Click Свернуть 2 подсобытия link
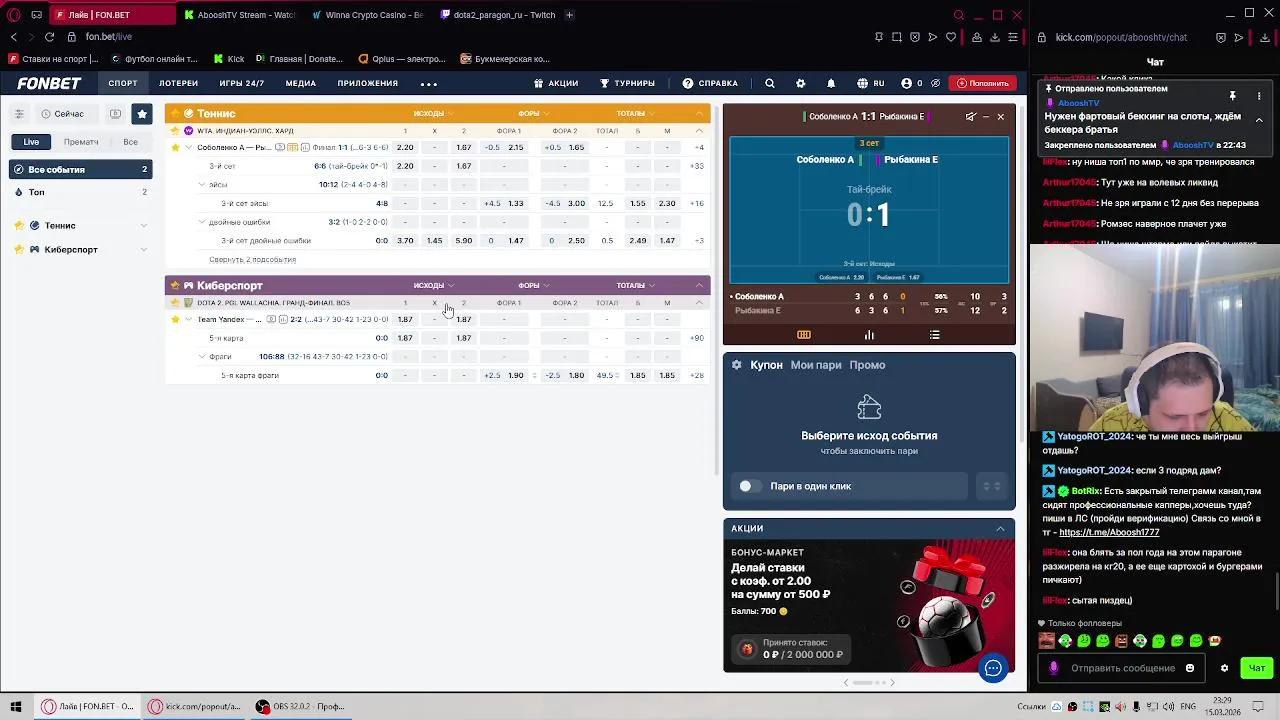This screenshot has width=1280, height=720. [252, 260]
